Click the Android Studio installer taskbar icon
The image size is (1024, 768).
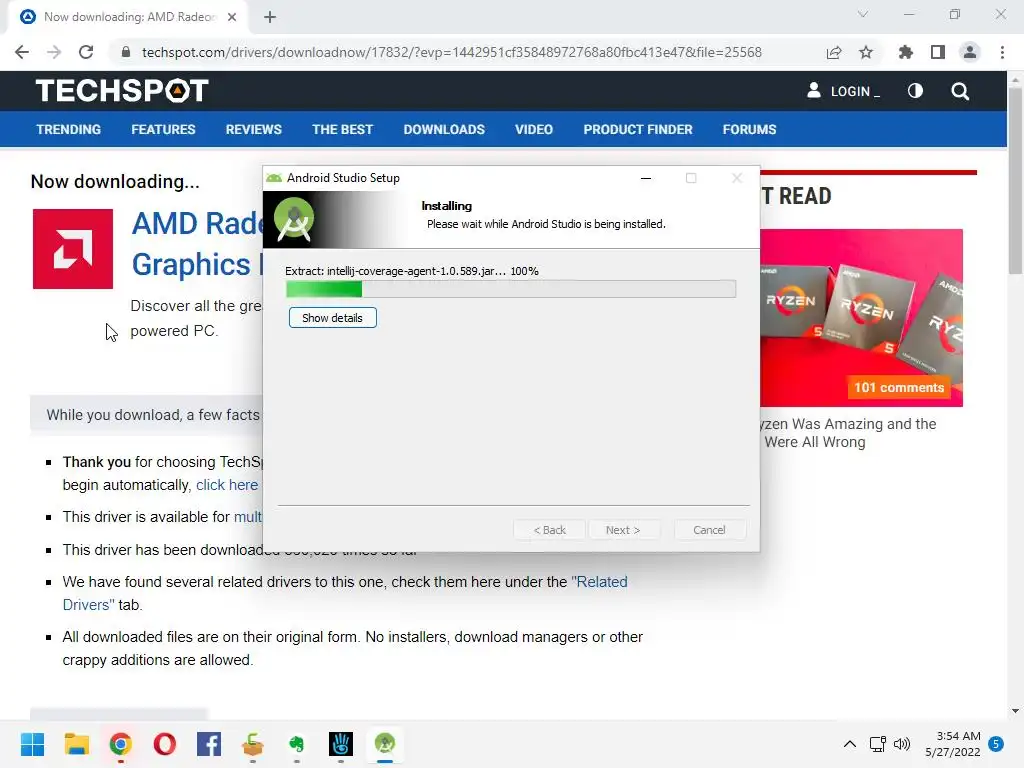[x=385, y=744]
